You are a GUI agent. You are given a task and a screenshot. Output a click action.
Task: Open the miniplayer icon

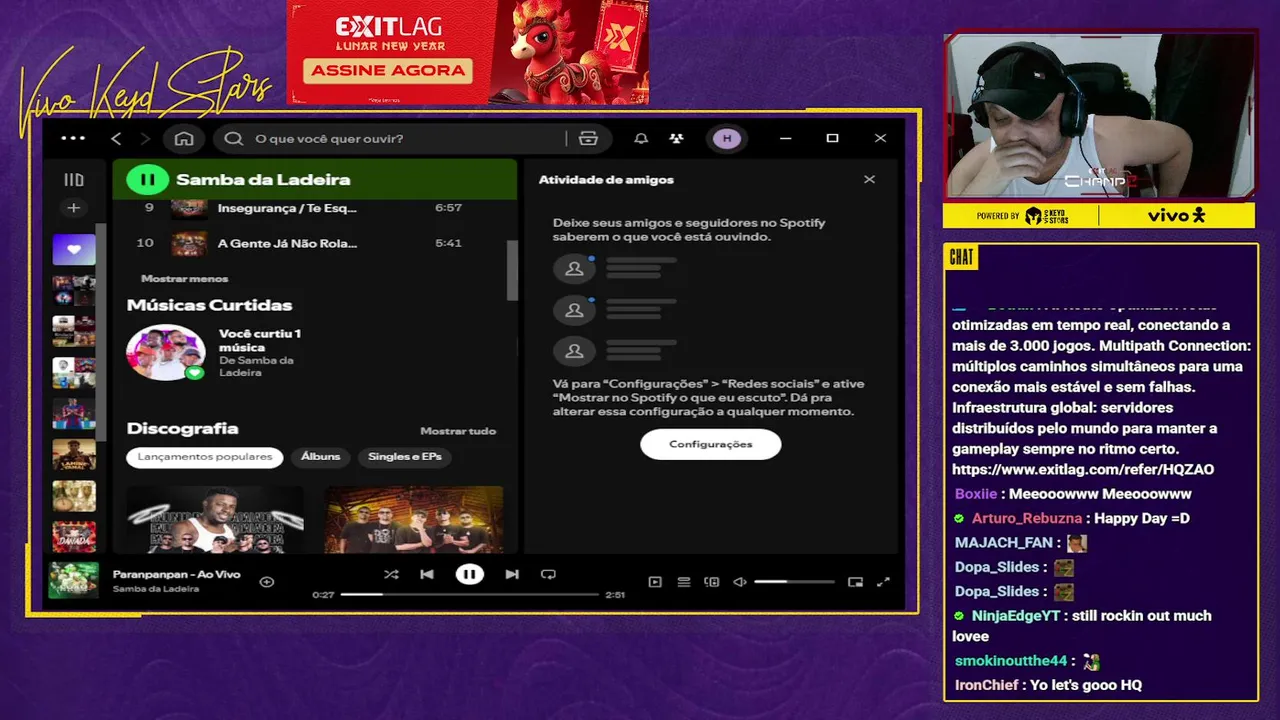(855, 582)
